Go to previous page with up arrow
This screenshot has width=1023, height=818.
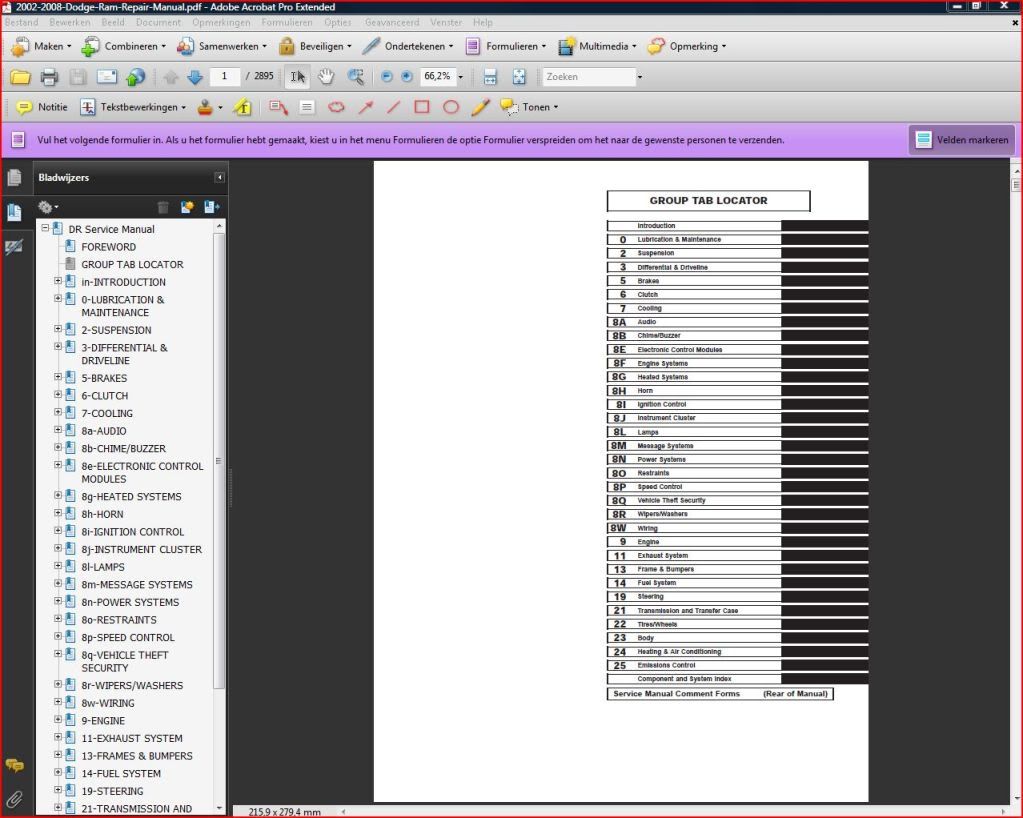[171, 77]
